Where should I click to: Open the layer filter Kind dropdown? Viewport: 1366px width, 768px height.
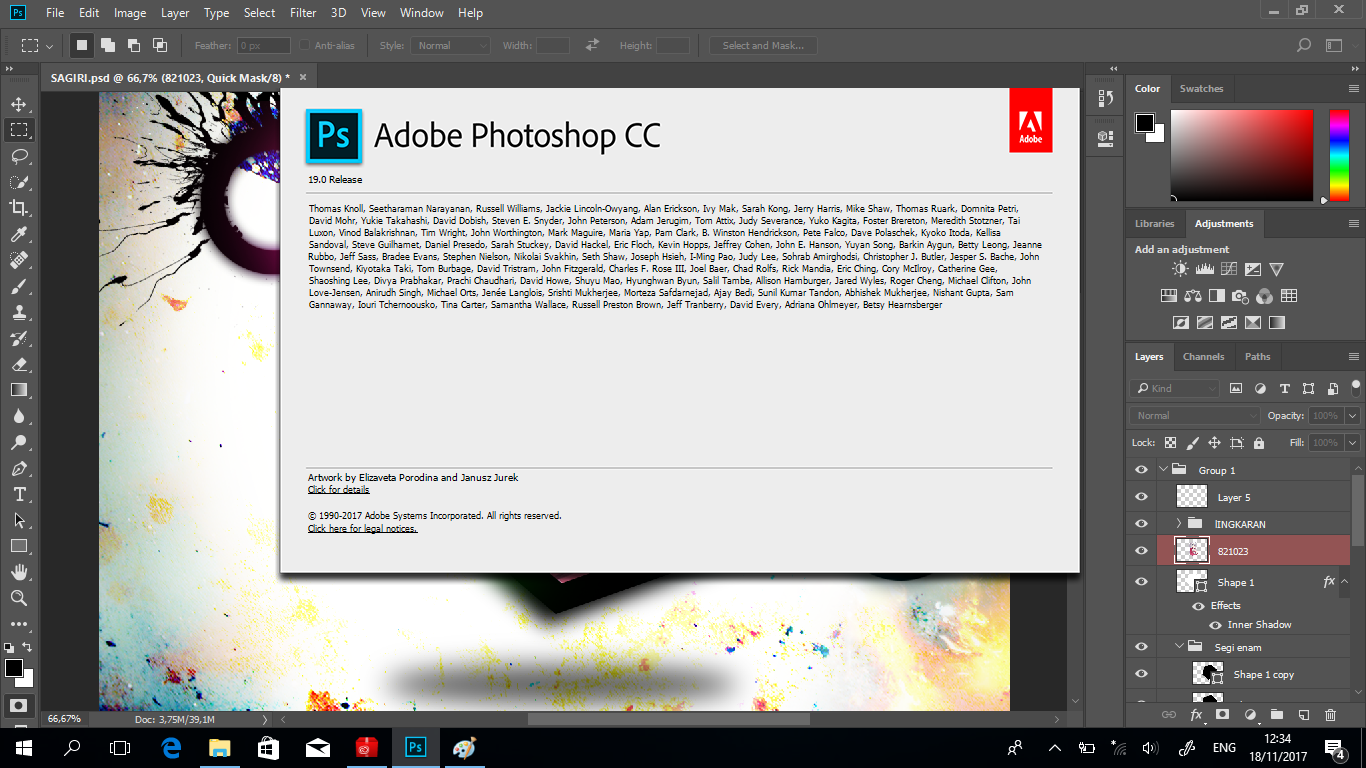[1175, 388]
